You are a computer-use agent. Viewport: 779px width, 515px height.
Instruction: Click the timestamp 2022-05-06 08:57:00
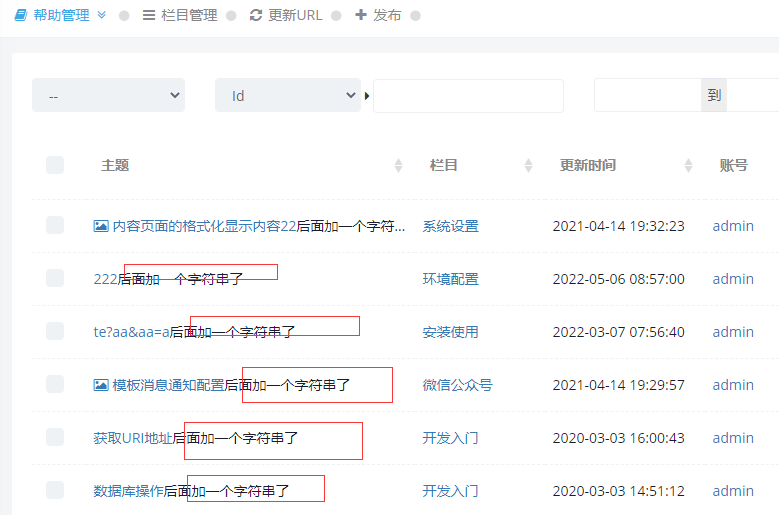pyautogui.click(x=619, y=279)
